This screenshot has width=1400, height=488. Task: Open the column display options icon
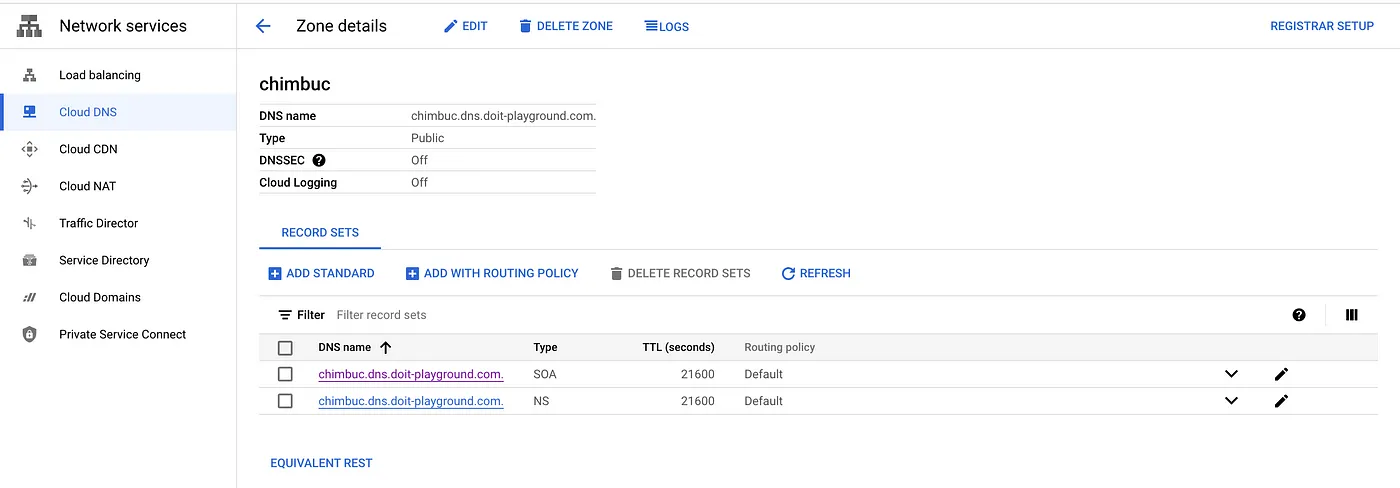[1352, 315]
